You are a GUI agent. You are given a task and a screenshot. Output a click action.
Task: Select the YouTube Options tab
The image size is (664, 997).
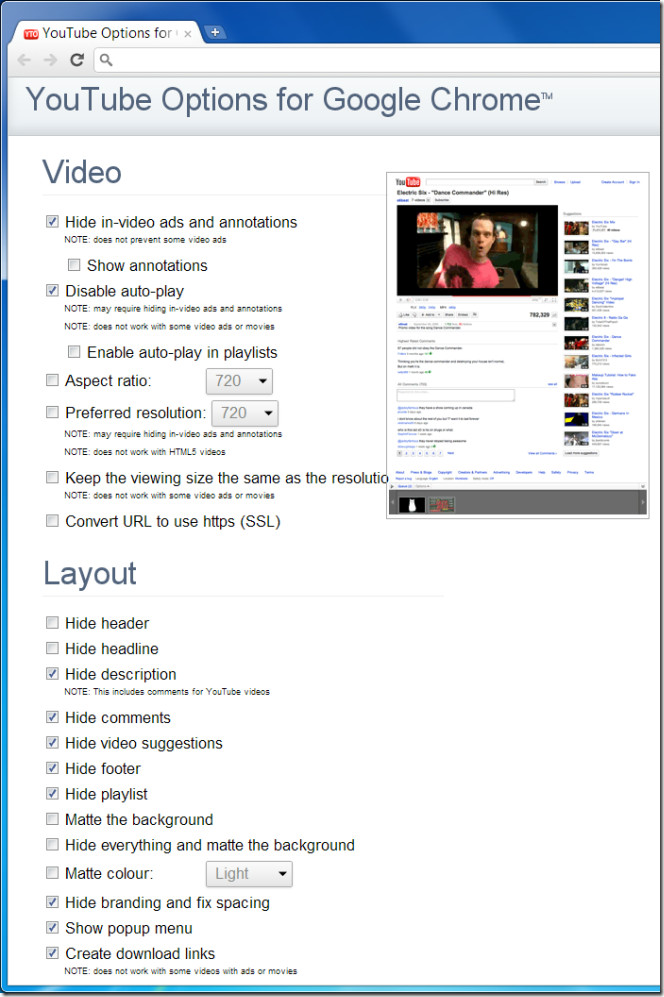[107, 33]
